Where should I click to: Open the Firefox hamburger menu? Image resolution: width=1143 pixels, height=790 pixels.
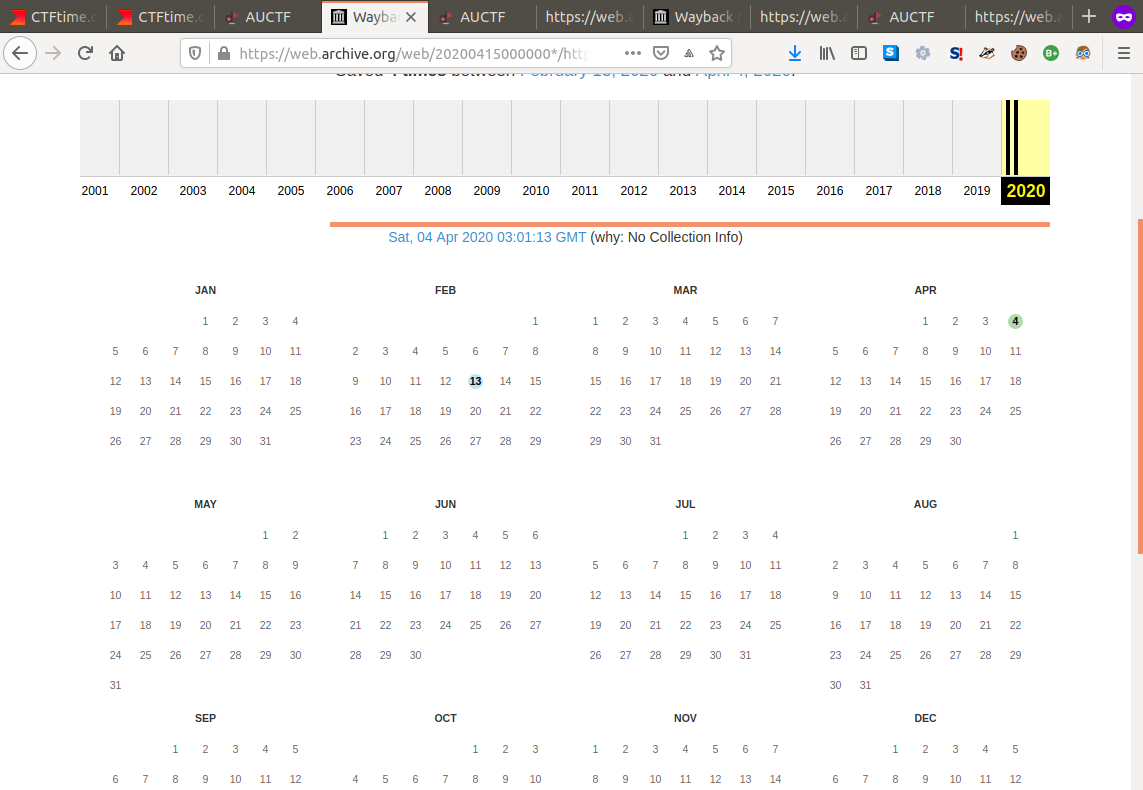click(x=1124, y=53)
